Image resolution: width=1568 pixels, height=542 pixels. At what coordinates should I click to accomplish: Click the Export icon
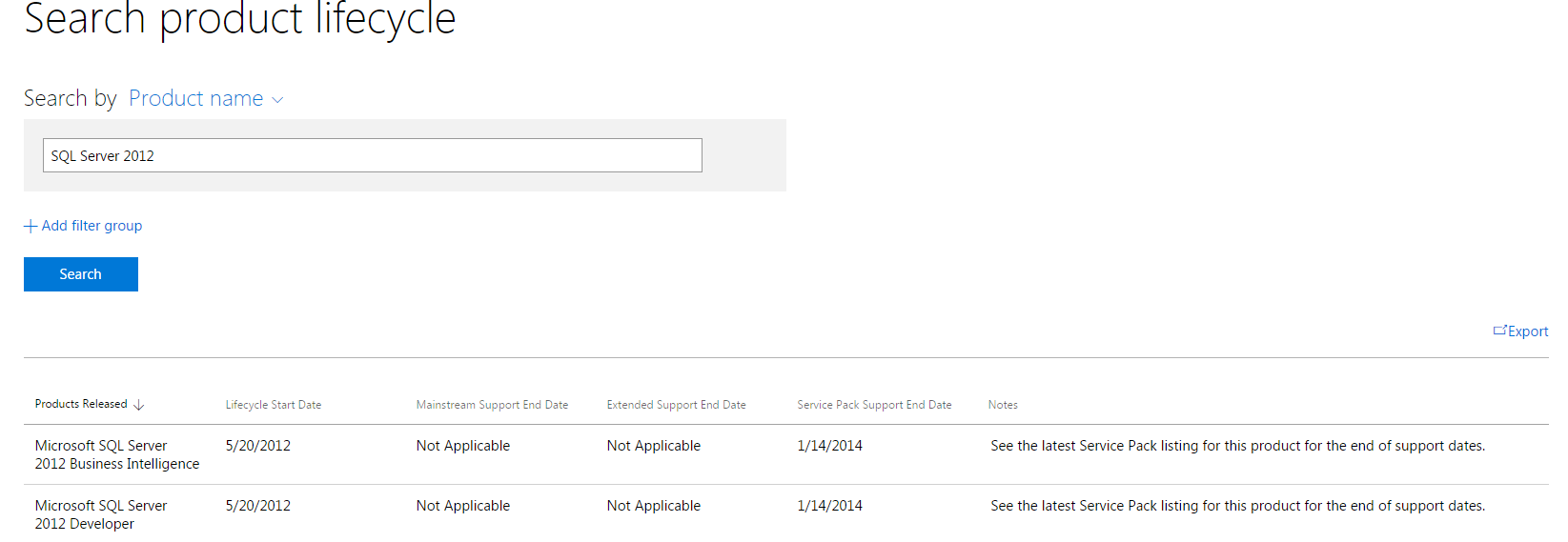[x=1499, y=331]
